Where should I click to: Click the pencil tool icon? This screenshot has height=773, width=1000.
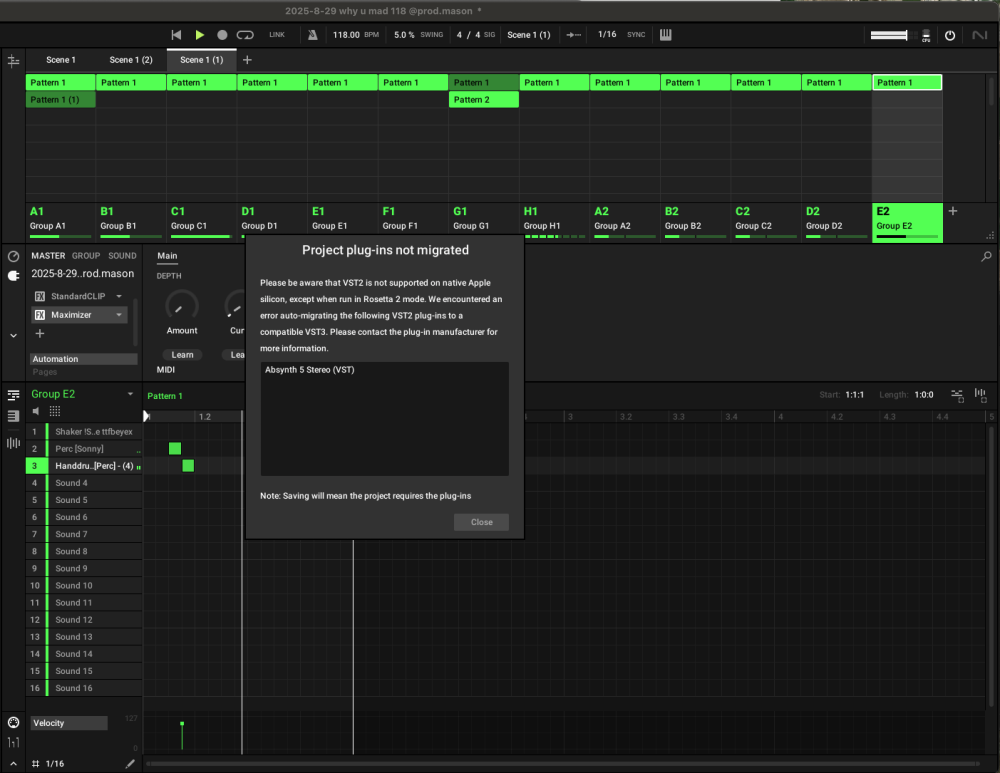129,764
